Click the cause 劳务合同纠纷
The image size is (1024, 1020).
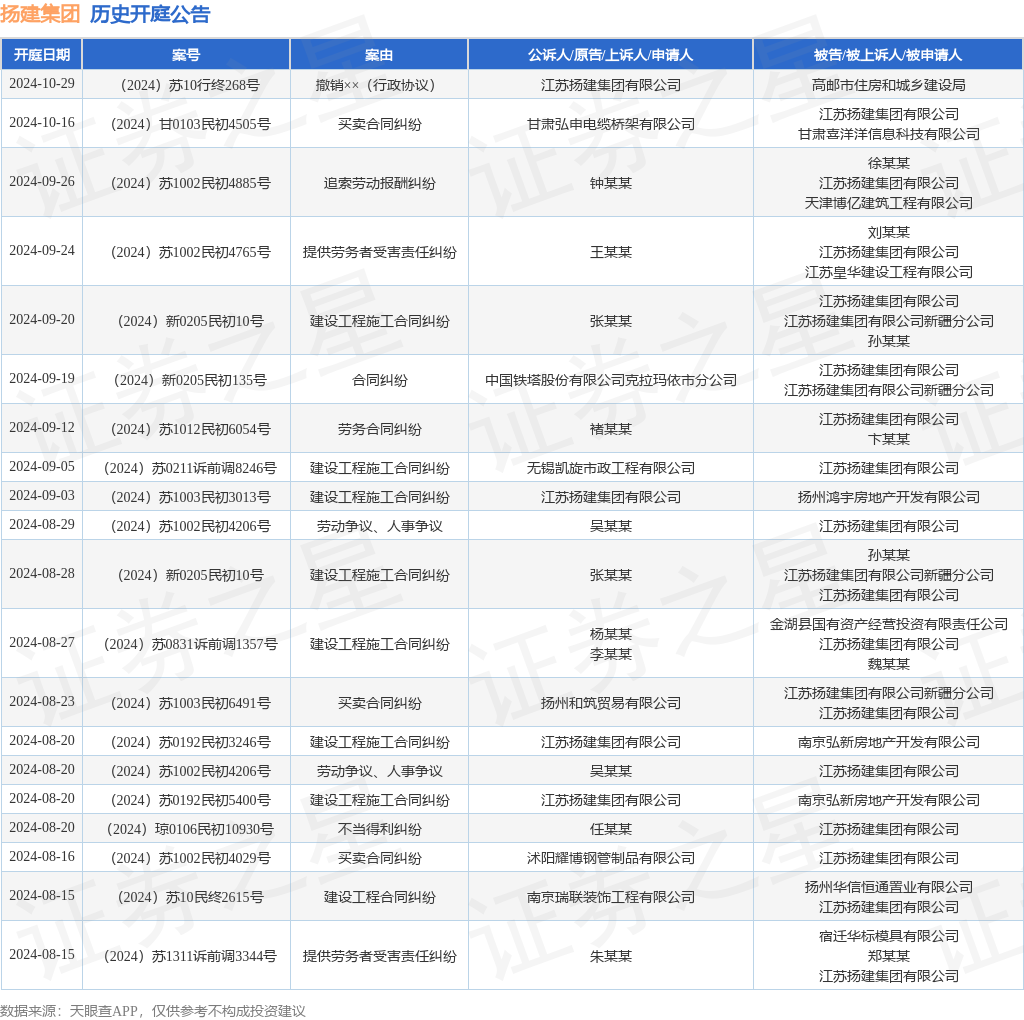[x=379, y=429]
